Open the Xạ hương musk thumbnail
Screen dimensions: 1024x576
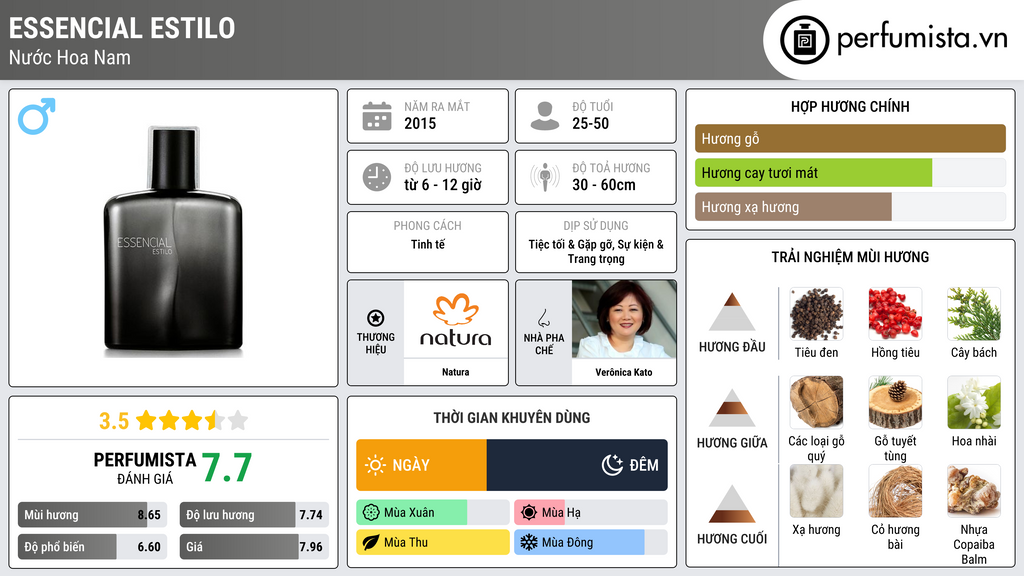pos(816,491)
